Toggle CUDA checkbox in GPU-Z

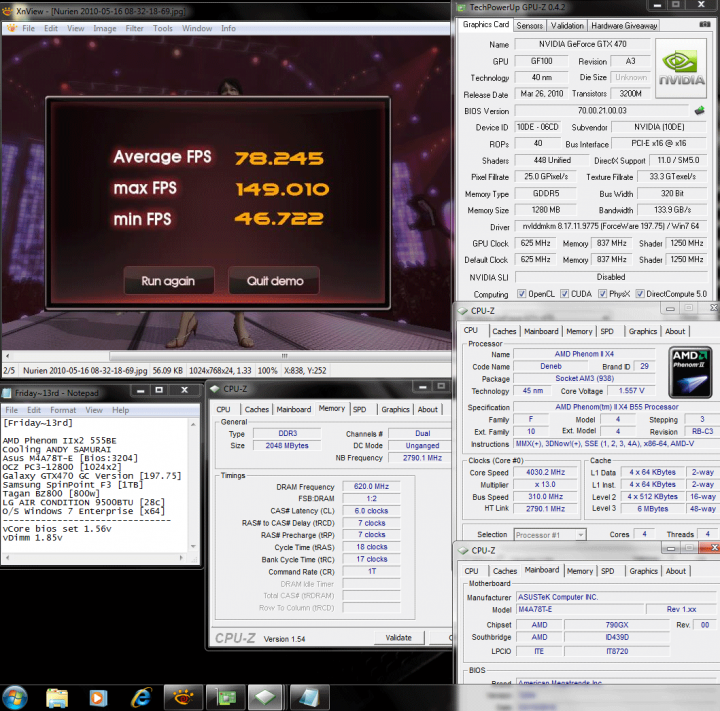(564, 293)
